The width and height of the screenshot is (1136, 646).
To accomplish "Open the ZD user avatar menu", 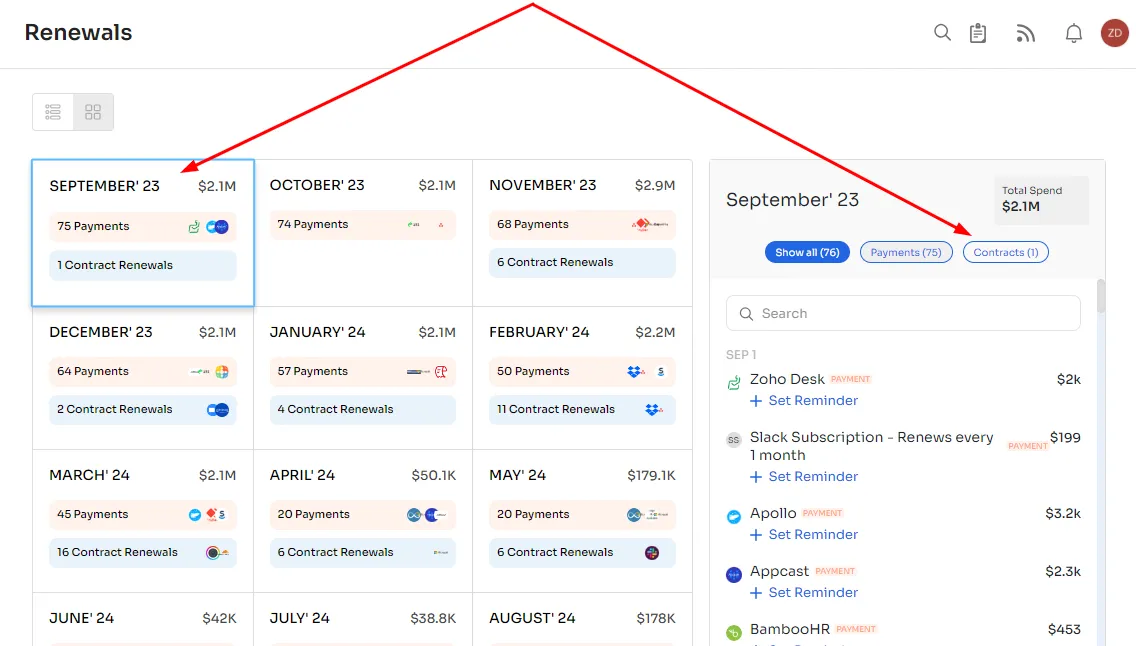I will (1114, 33).
